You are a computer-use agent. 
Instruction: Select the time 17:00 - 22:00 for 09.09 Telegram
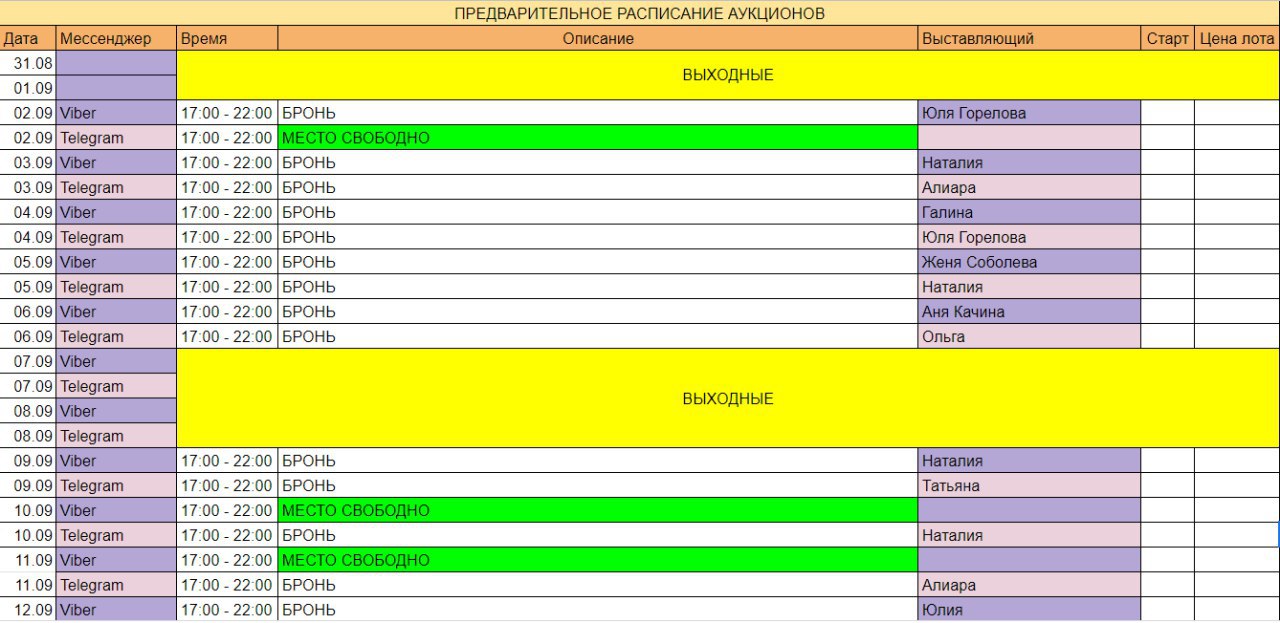coord(227,485)
